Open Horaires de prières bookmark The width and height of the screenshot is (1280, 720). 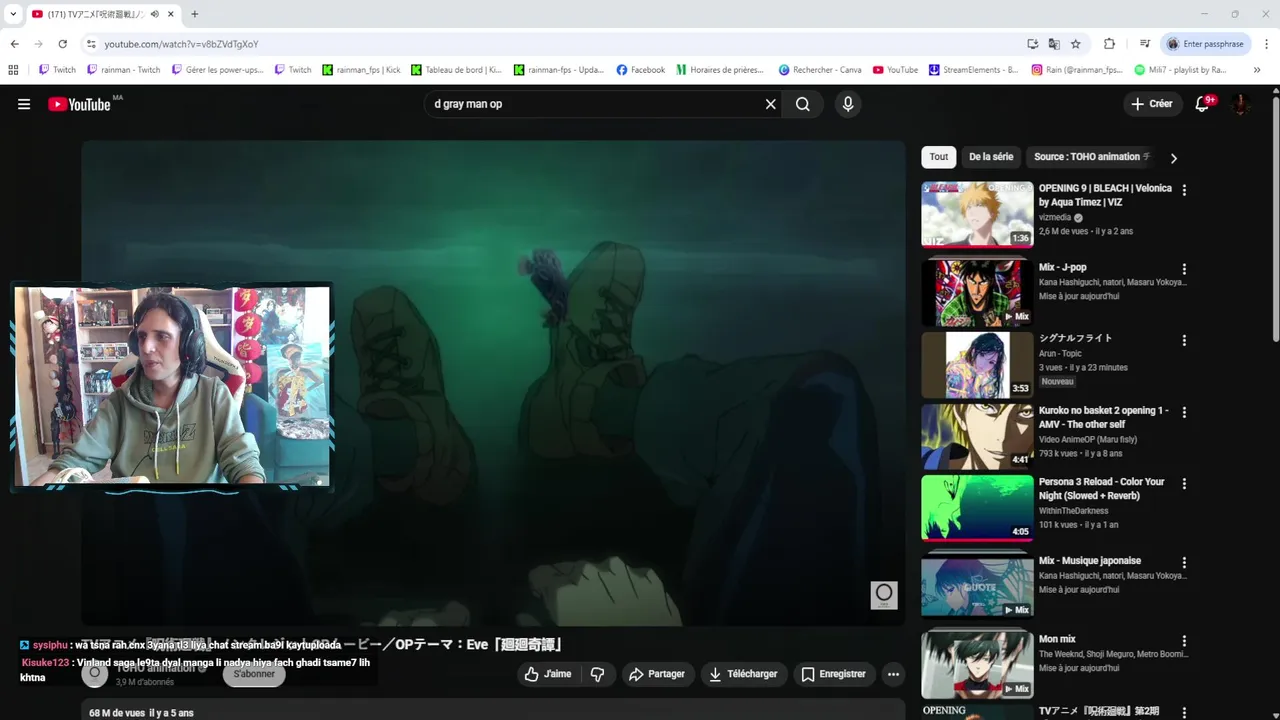tap(720, 70)
